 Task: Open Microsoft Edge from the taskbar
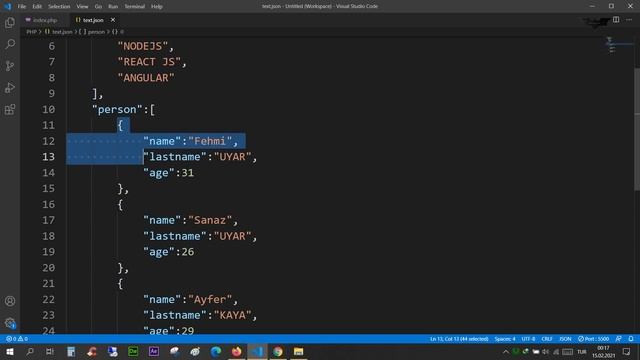216,351
